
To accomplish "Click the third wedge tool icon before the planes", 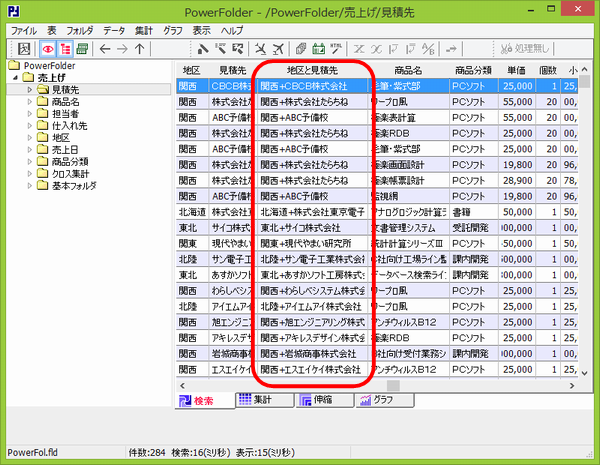I will tap(238, 49).
